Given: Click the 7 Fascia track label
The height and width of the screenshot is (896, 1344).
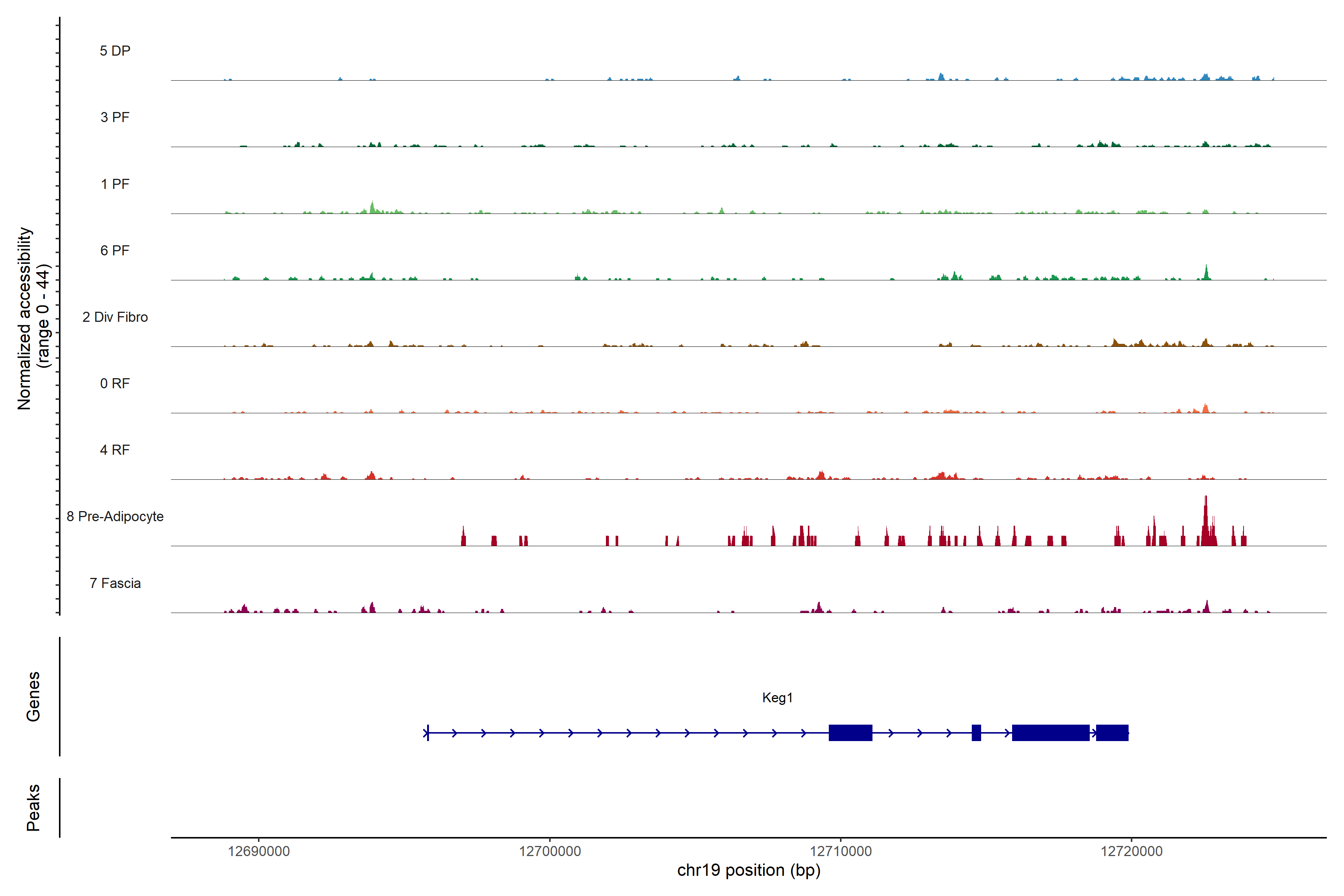Looking at the screenshot, I should tap(115, 583).
